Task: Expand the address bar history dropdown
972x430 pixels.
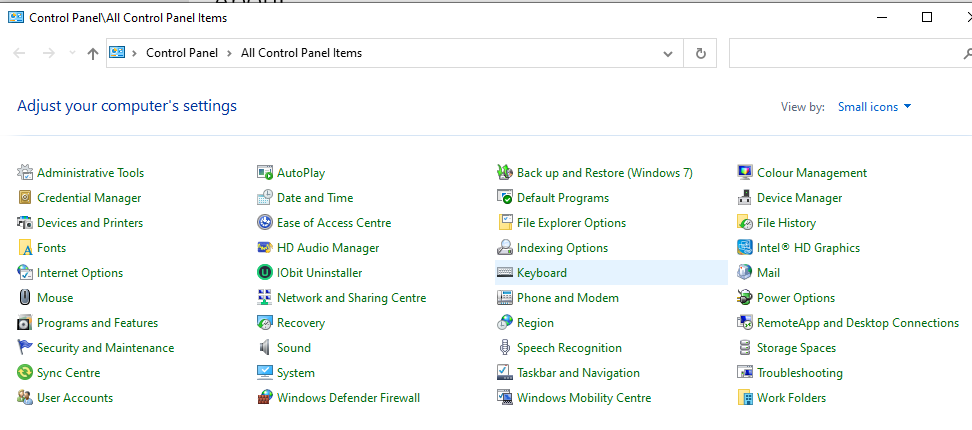Action: pos(668,53)
